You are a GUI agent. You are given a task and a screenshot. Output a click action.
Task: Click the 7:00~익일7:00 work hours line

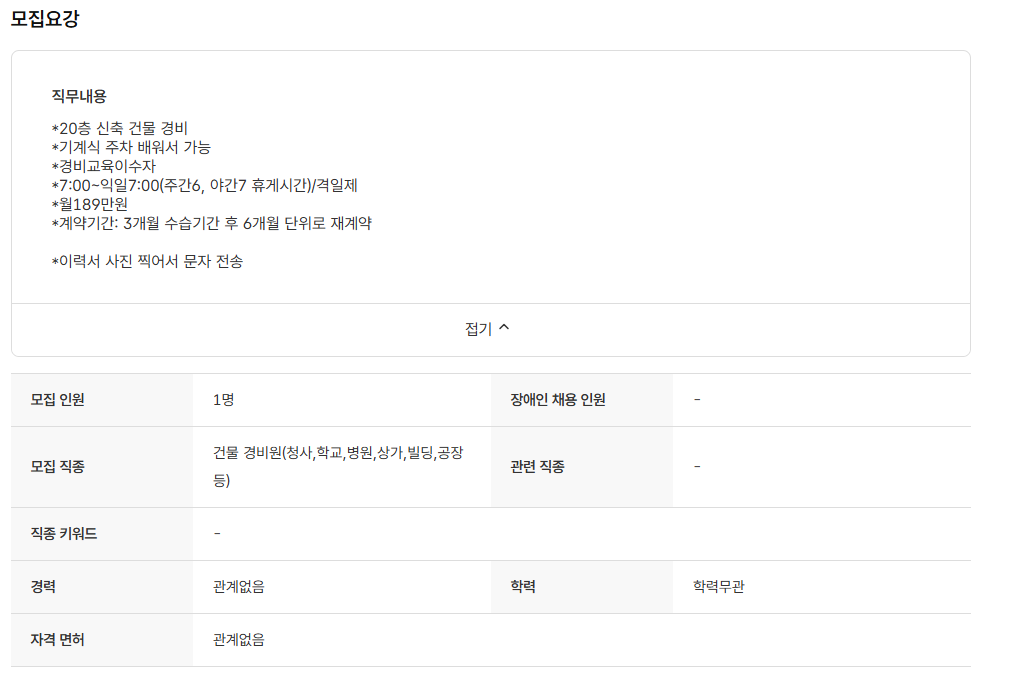[205, 185]
